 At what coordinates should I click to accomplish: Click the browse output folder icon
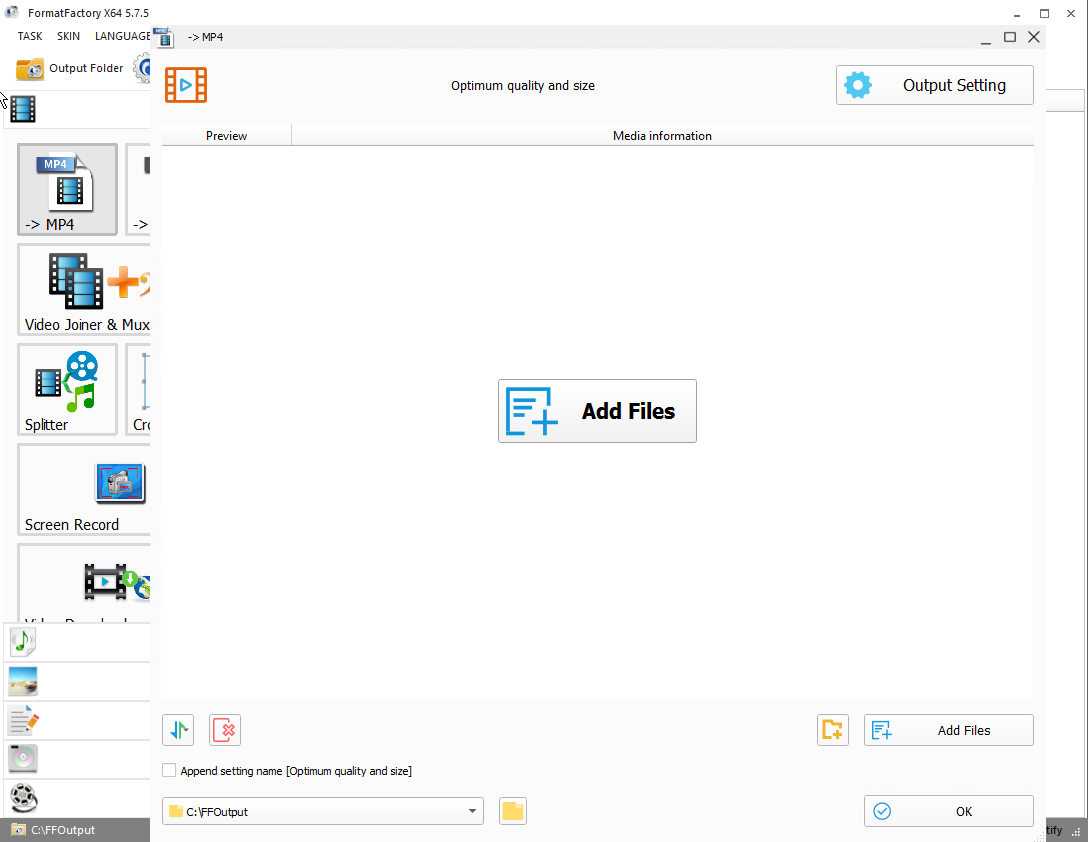click(513, 811)
